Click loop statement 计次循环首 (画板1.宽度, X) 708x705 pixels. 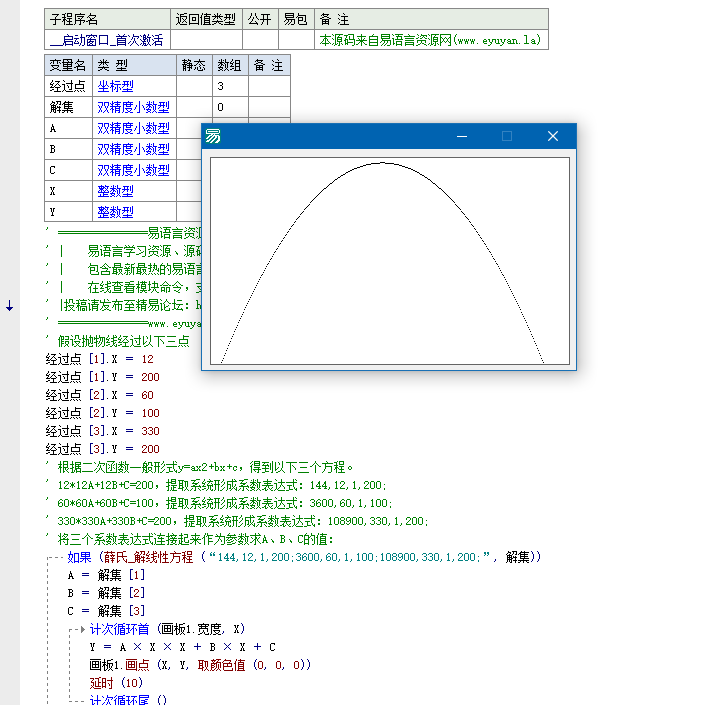pos(167,629)
